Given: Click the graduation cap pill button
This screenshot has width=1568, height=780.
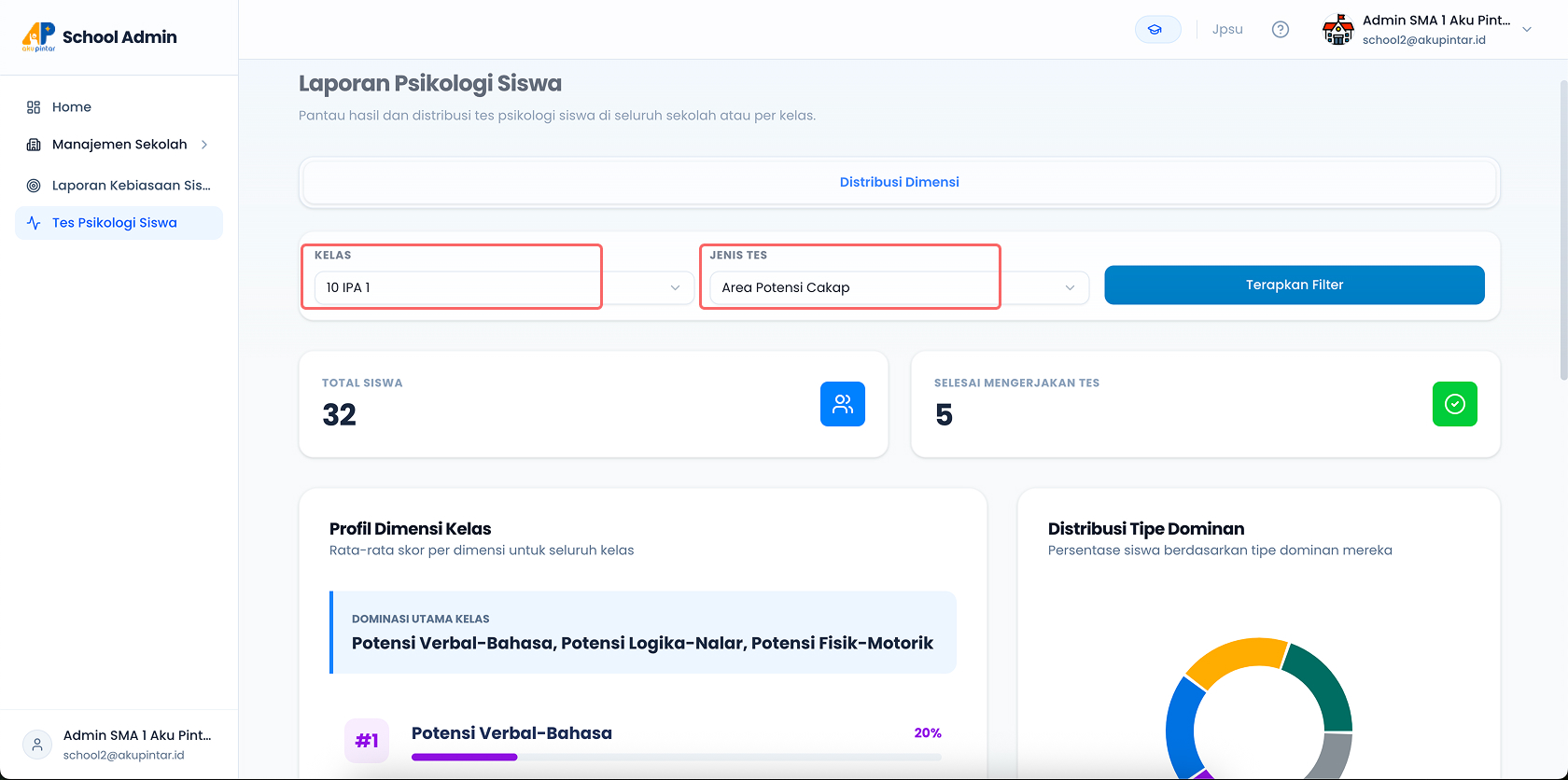Looking at the screenshot, I should [x=1157, y=30].
